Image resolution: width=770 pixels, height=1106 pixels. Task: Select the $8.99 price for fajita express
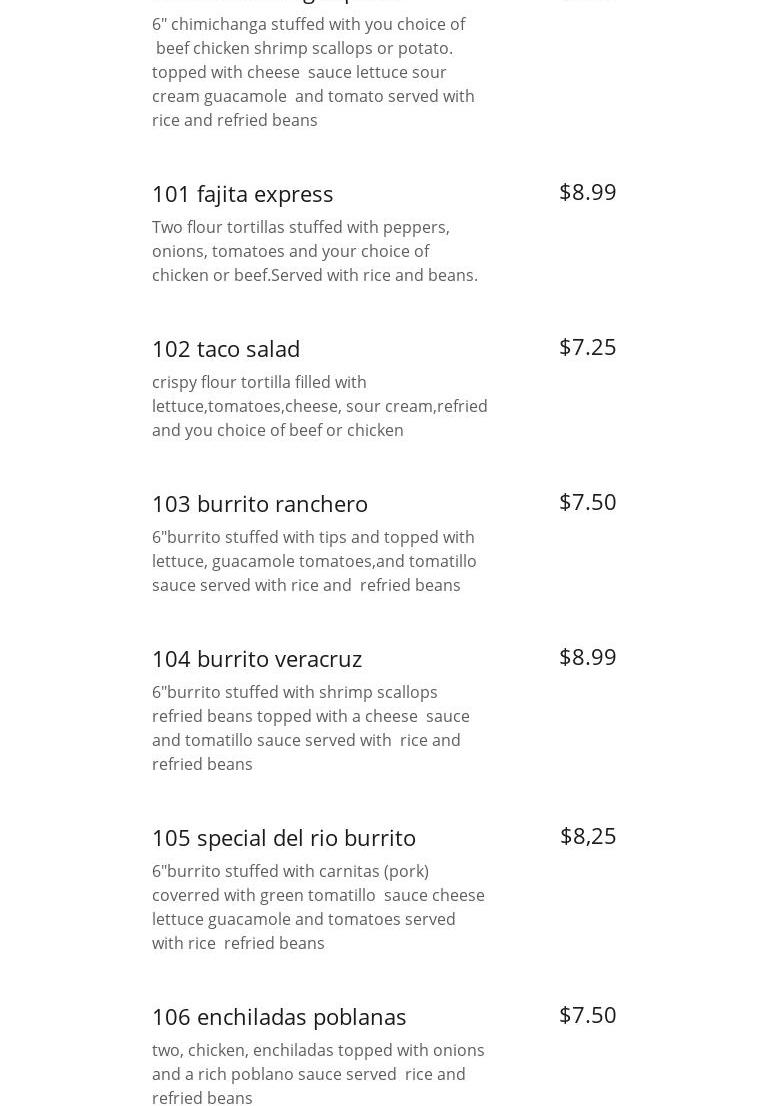[x=587, y=192]
